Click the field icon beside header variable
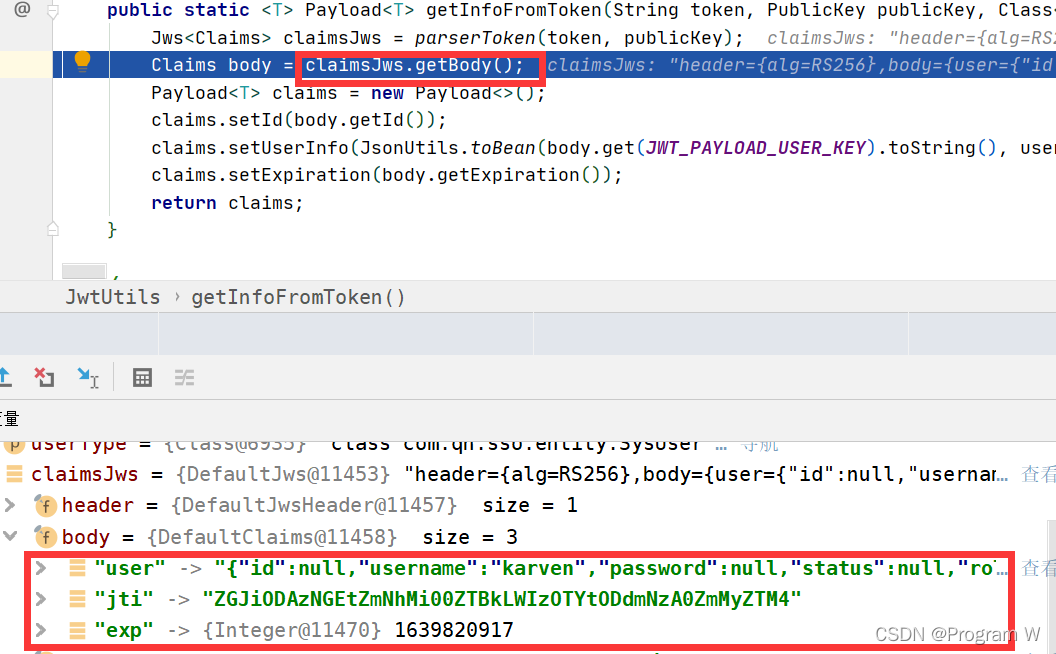Image resolution: width=1056 pixels, height=654 pixels. tap(45, 505)
